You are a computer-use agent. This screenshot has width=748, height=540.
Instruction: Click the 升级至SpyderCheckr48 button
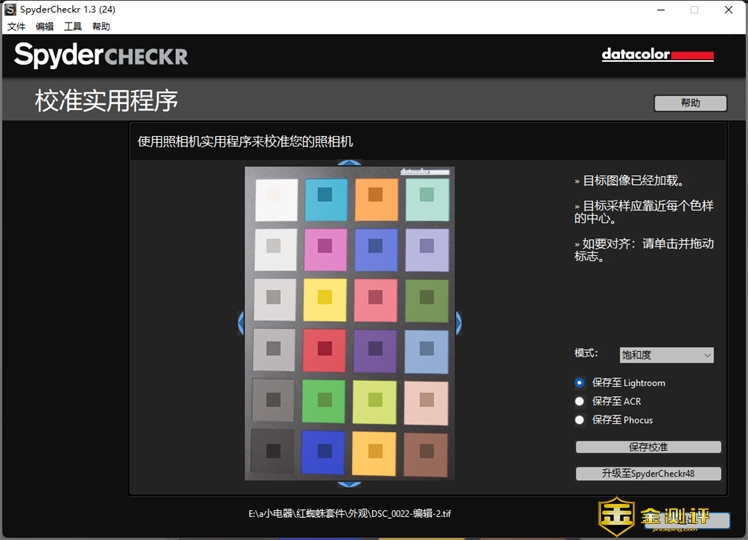(648, 473)
